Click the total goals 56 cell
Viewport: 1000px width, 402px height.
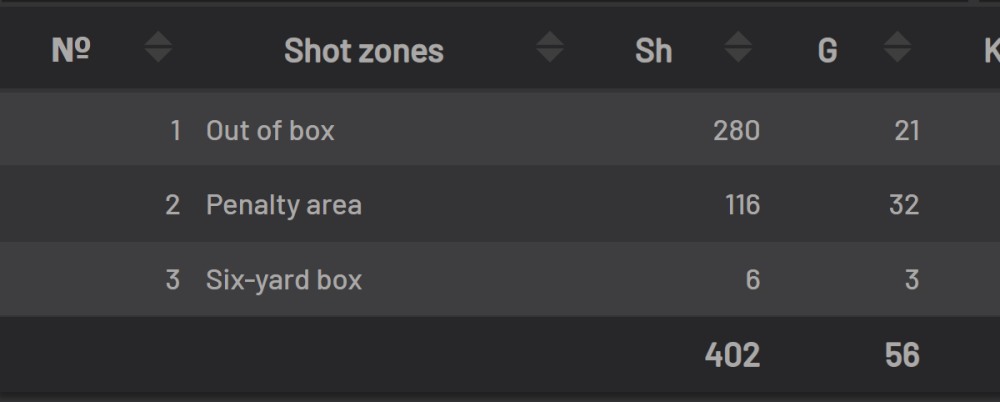click(x=902, y=355)
